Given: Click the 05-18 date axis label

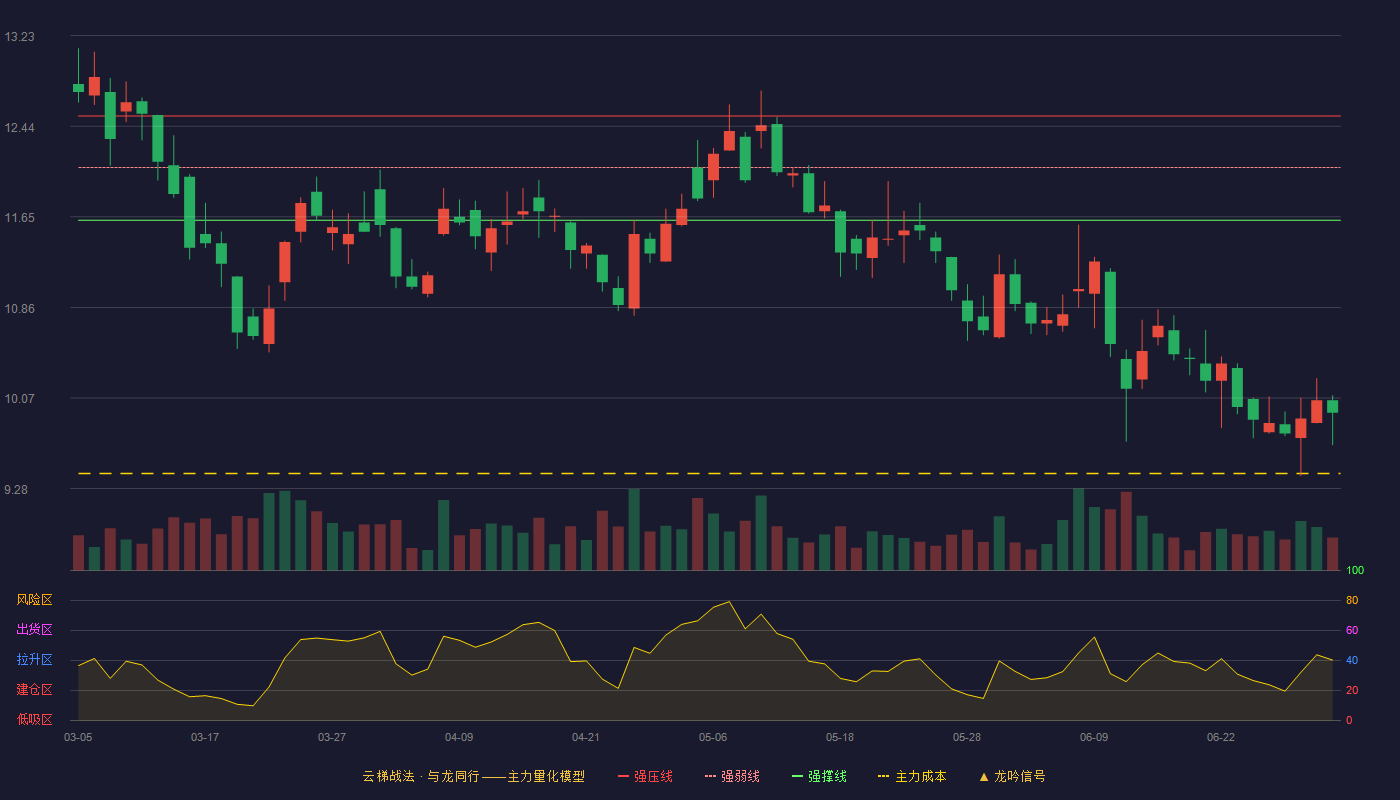Looking at the screenshot, I should click(840, 737).
